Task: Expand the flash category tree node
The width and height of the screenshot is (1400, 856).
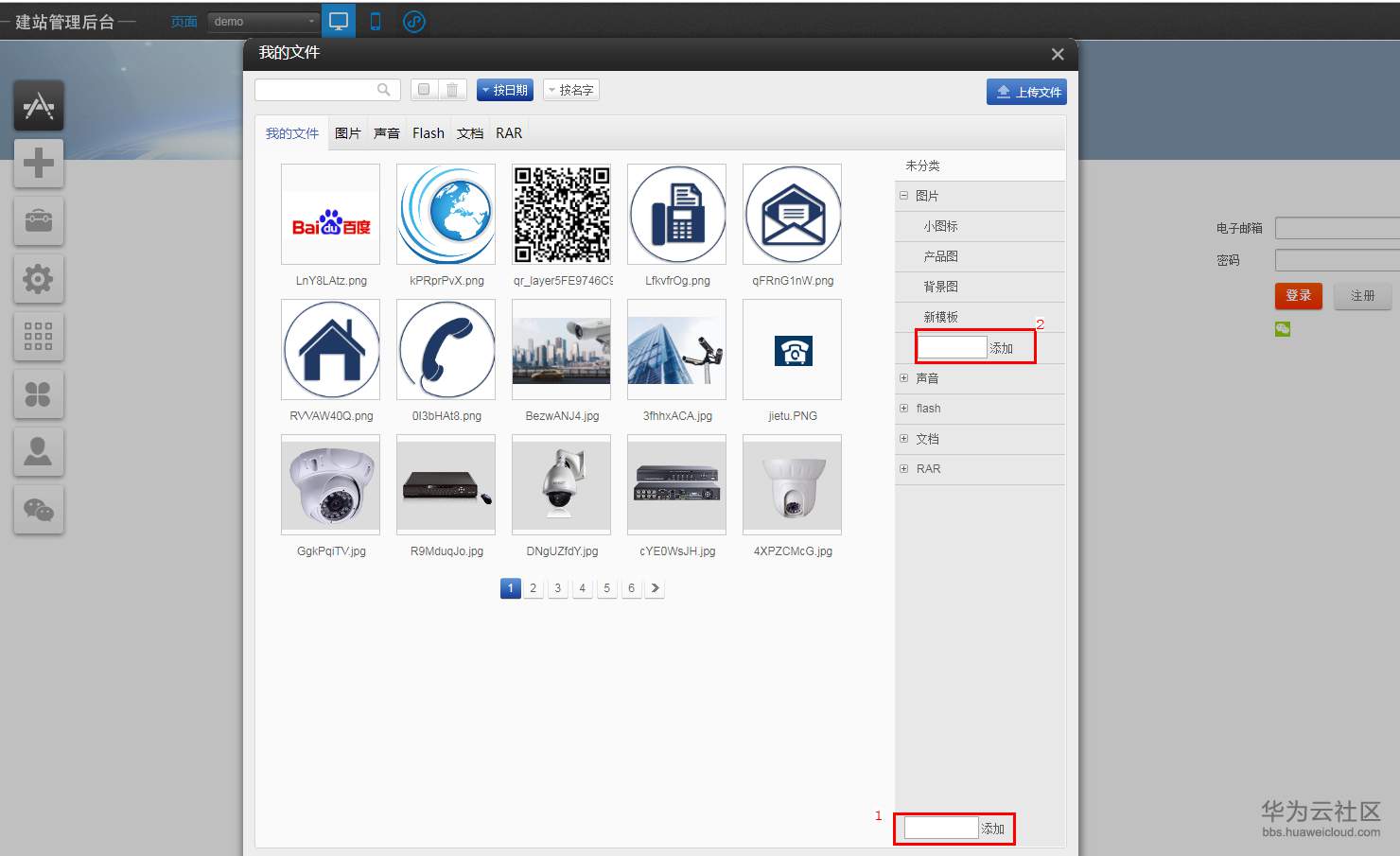Action: (x=903, y=409)
